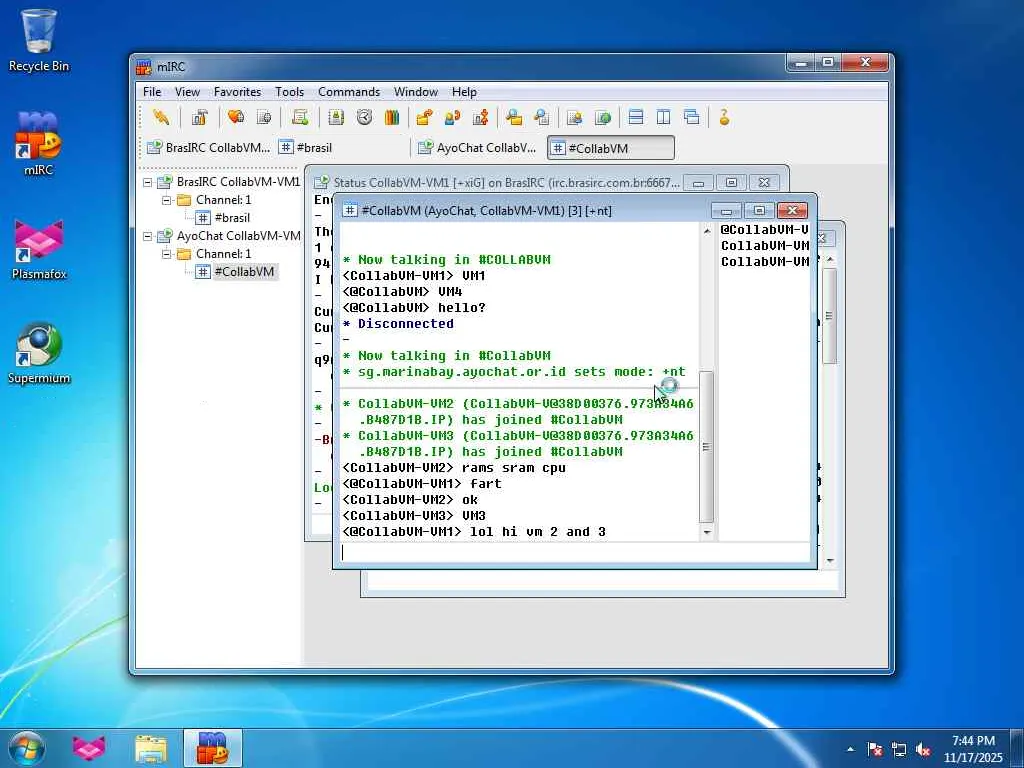The image size is (1024, 768).
Task: Click the Connect lightning bolt toolbar icon
Action: [161, 118]
